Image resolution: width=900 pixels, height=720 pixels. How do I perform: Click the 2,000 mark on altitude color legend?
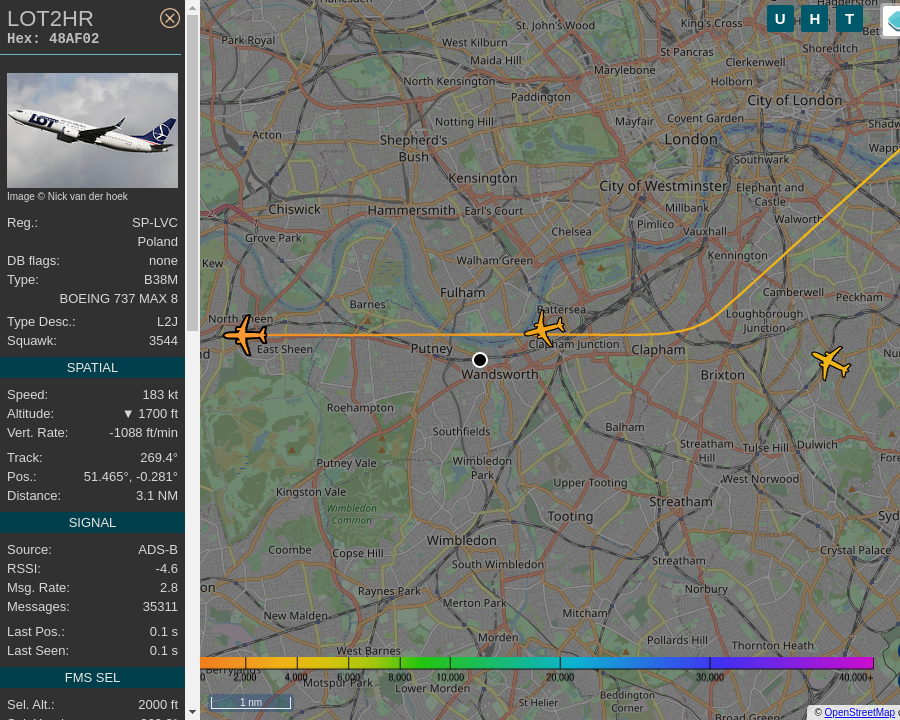pyautogui.click(x=245, y=678)
